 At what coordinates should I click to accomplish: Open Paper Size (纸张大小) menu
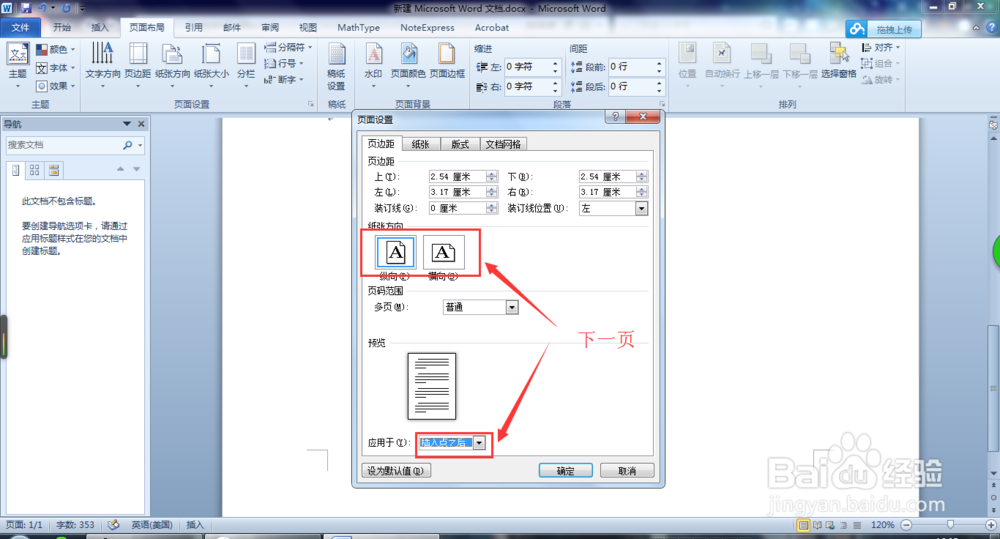click(211, 65)
